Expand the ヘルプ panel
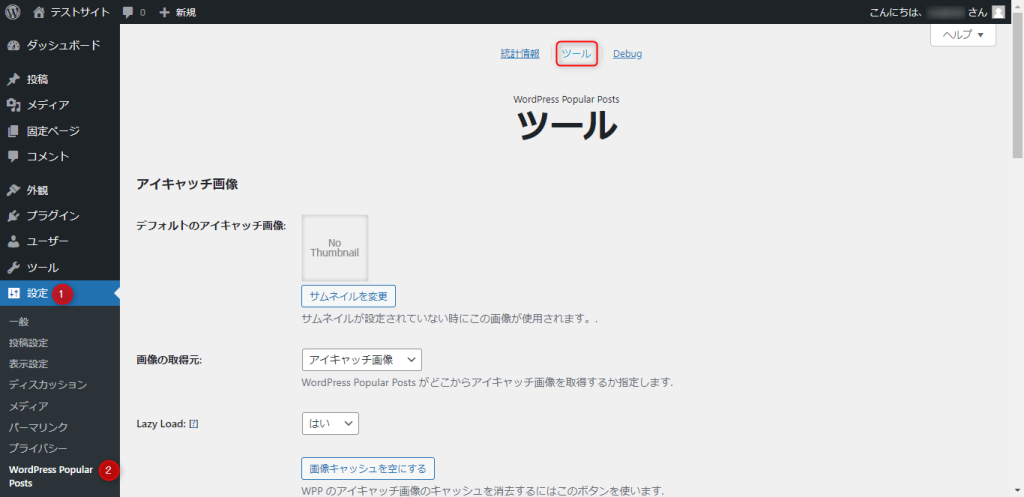Viewport: 1024px width, 497px height. pyautogui.click(x=962, y=35)
